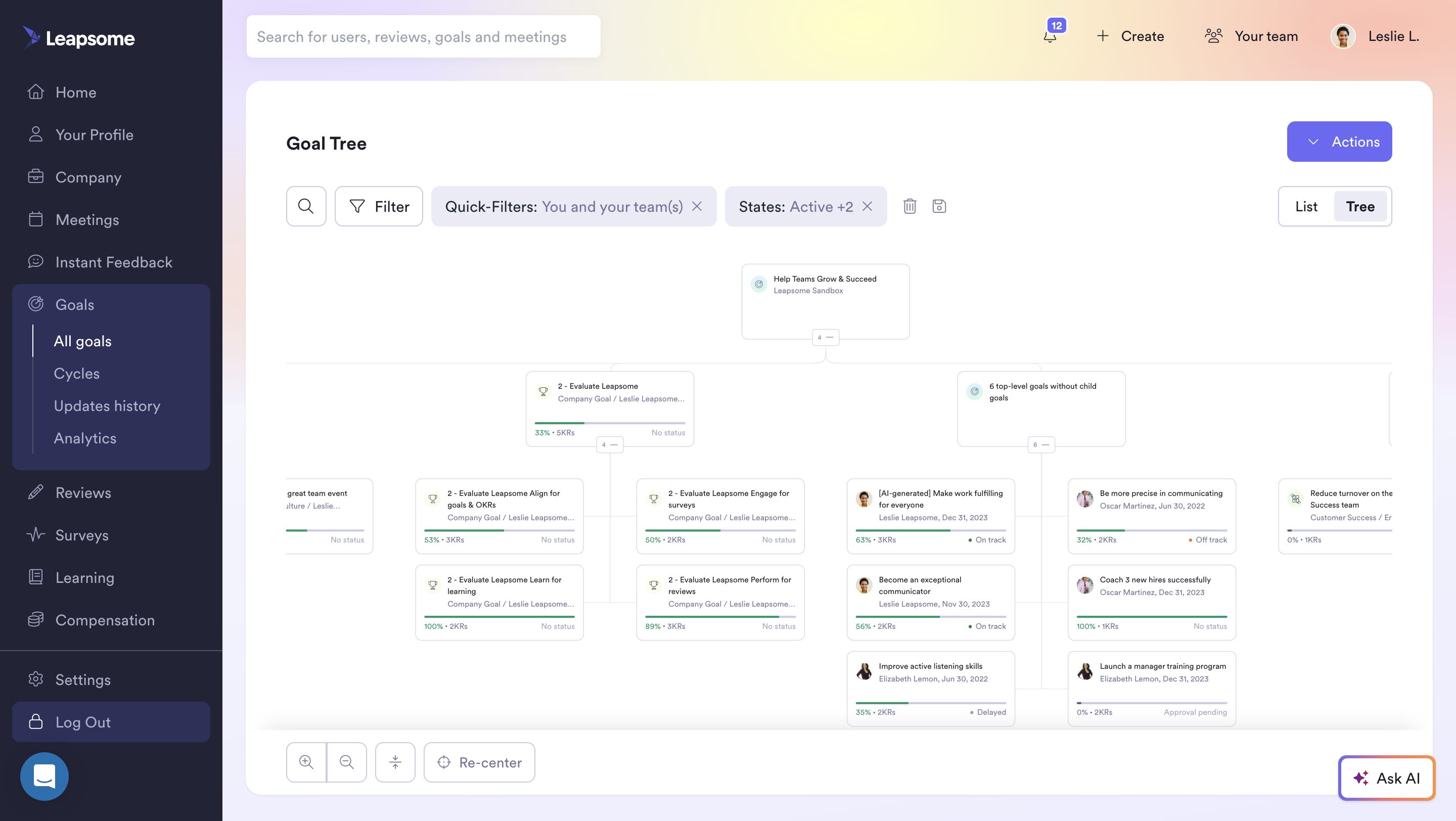Open the Ask AI button
The image size is (1456, 821).
tap(1386, 778)
